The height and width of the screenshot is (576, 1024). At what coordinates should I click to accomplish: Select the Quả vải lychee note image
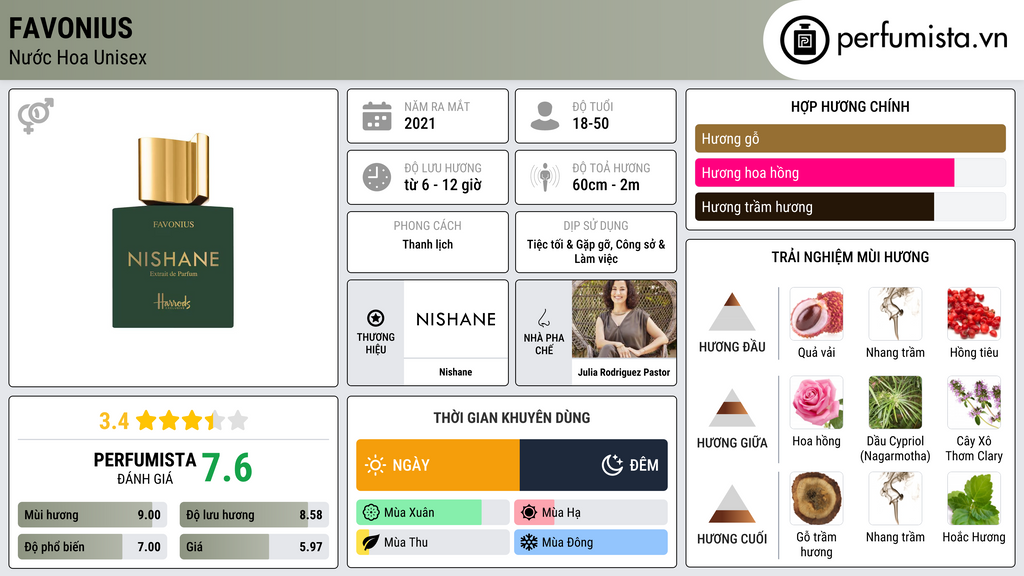[x=816, y=314]
